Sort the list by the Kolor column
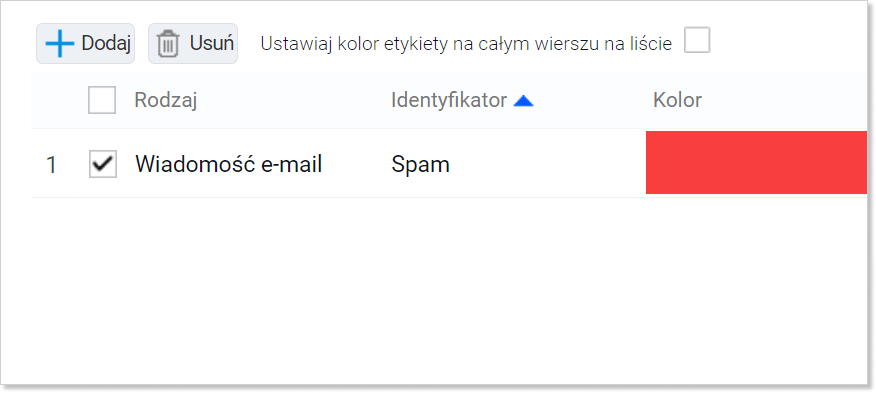876x393 pixels. (x=677, y=100)
